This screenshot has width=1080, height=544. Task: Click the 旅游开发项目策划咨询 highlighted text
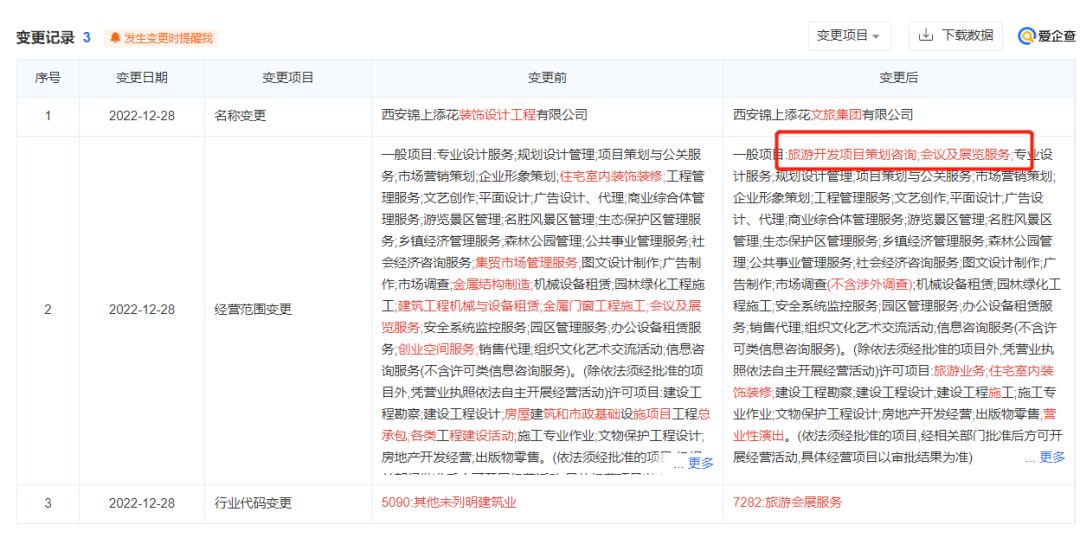tap(851, 155)
